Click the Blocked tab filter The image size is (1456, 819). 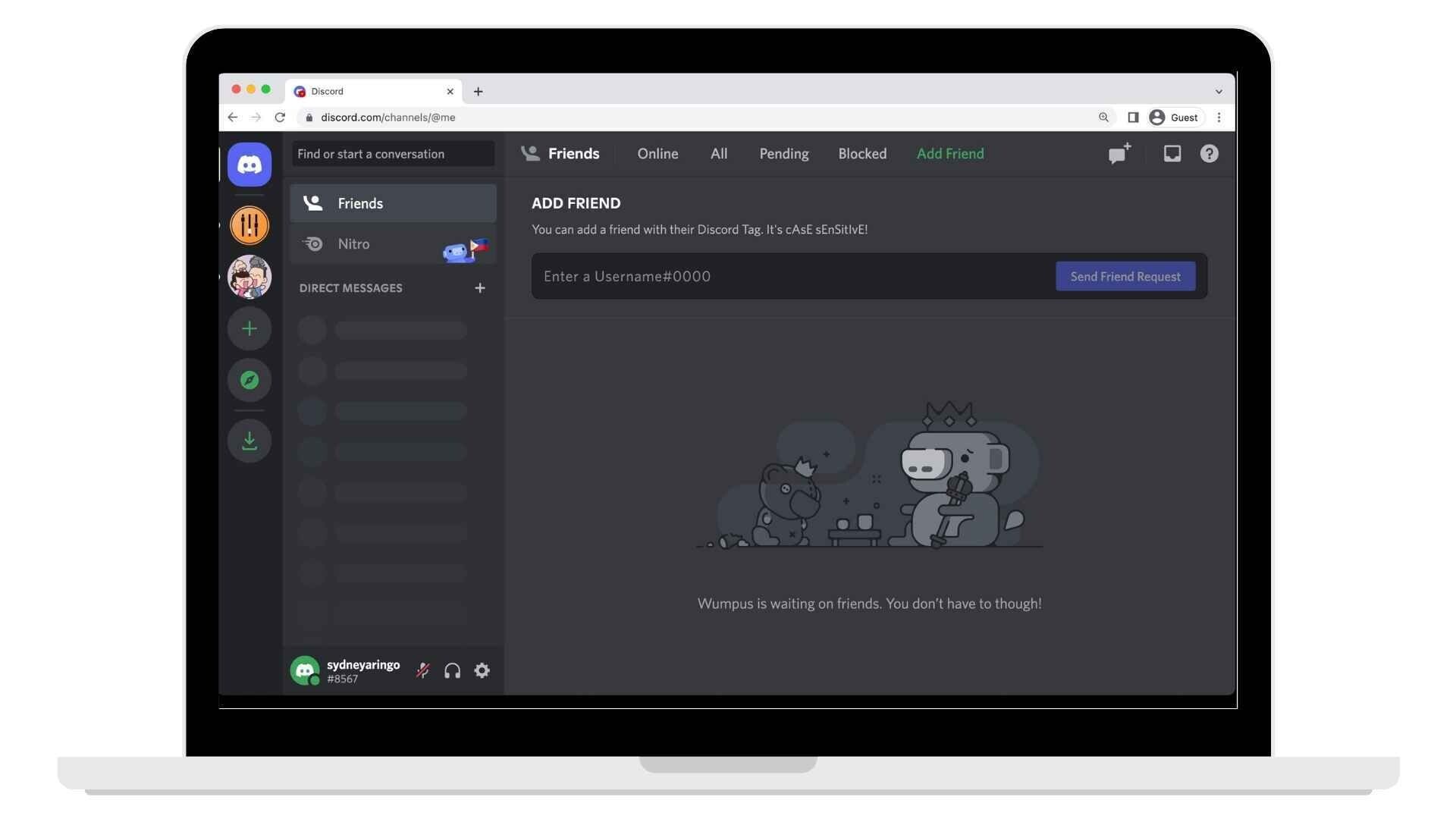[x=862, y=153]
